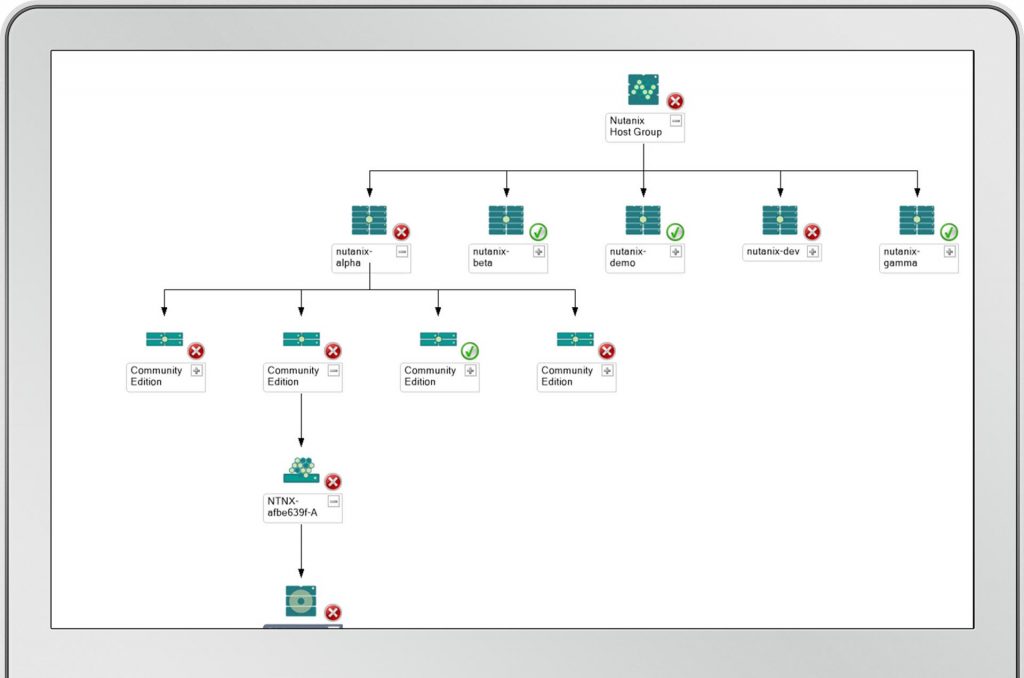Select the NTNX-afbe639f-A VM icon
1024x678 pixels.
click(301, 470)
